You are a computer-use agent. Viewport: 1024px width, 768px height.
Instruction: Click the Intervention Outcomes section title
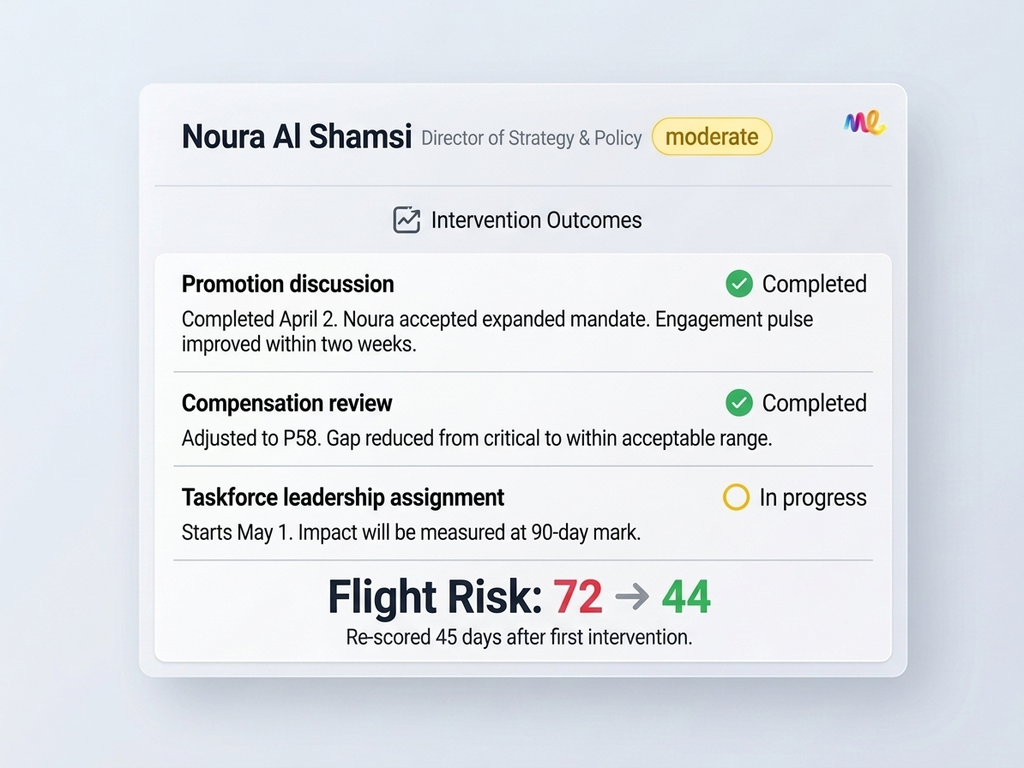tap(536, 220)
